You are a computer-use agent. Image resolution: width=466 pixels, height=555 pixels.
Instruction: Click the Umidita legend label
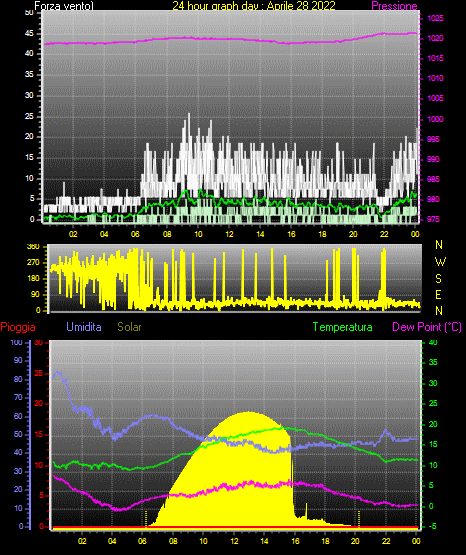pyautogui.click(x=84, y=327)
